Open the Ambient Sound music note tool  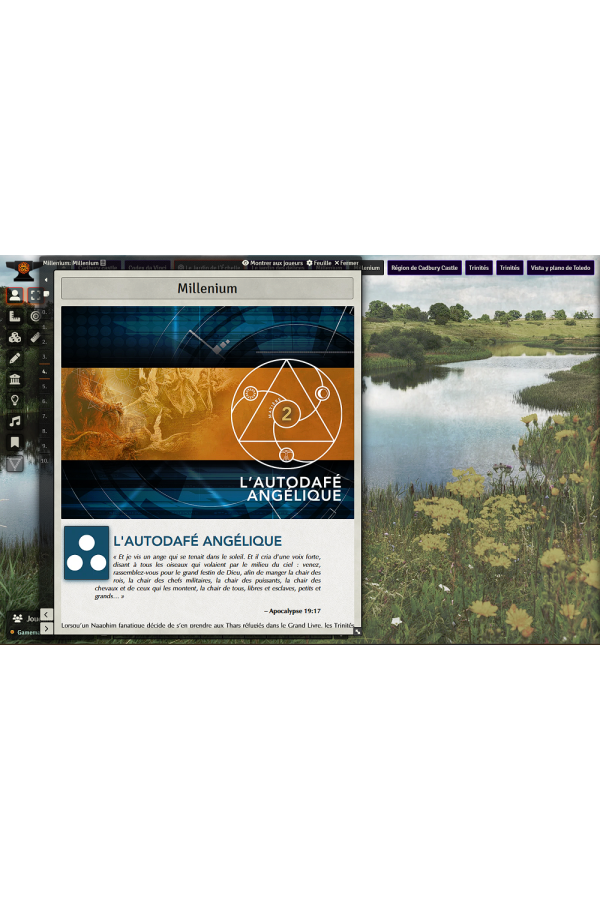[x=15, y=421]
